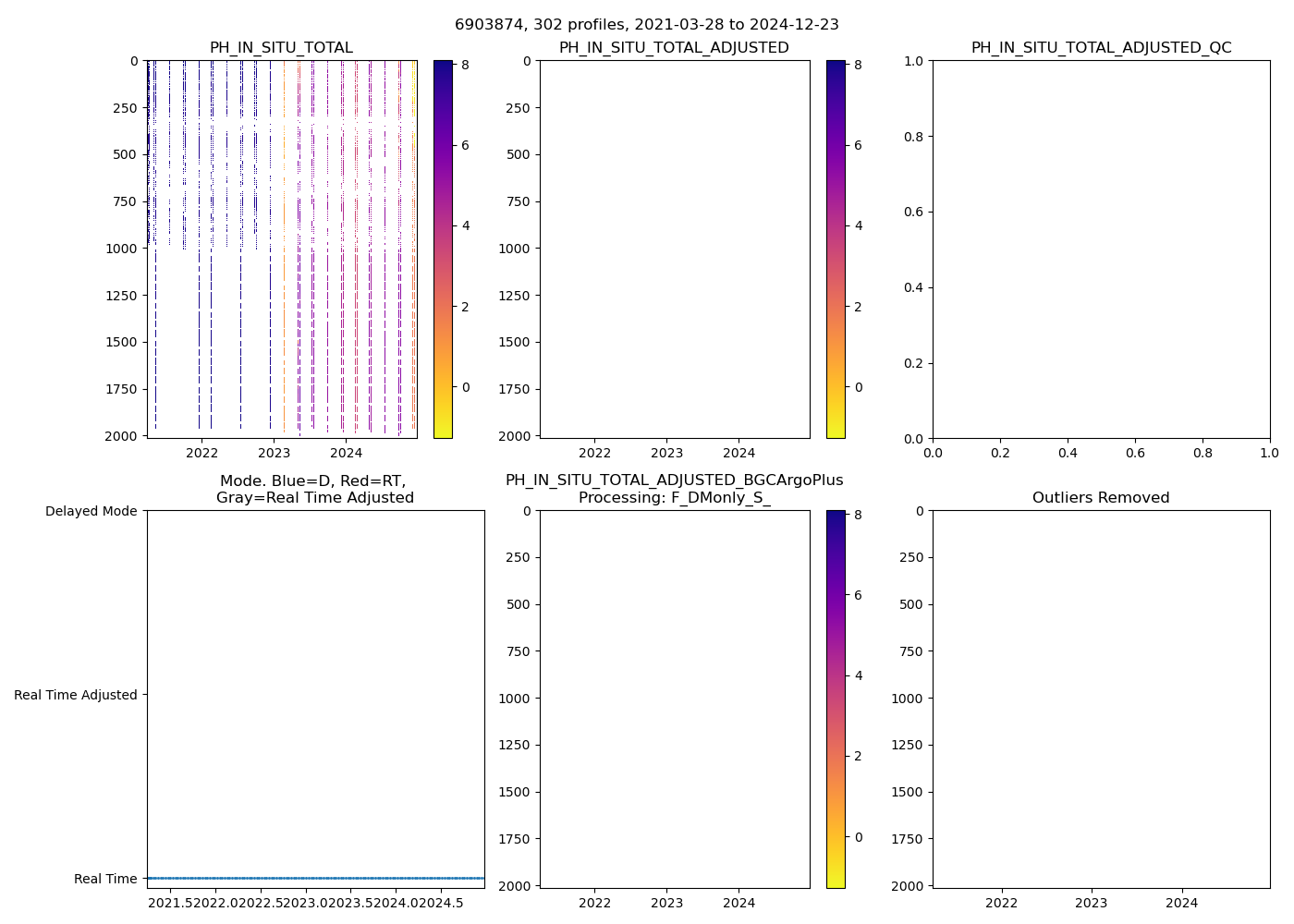The width and height of the screenshot is (1294, 924).
Task: Click the Outliers Removed plot title
Action: (1101, 498)
